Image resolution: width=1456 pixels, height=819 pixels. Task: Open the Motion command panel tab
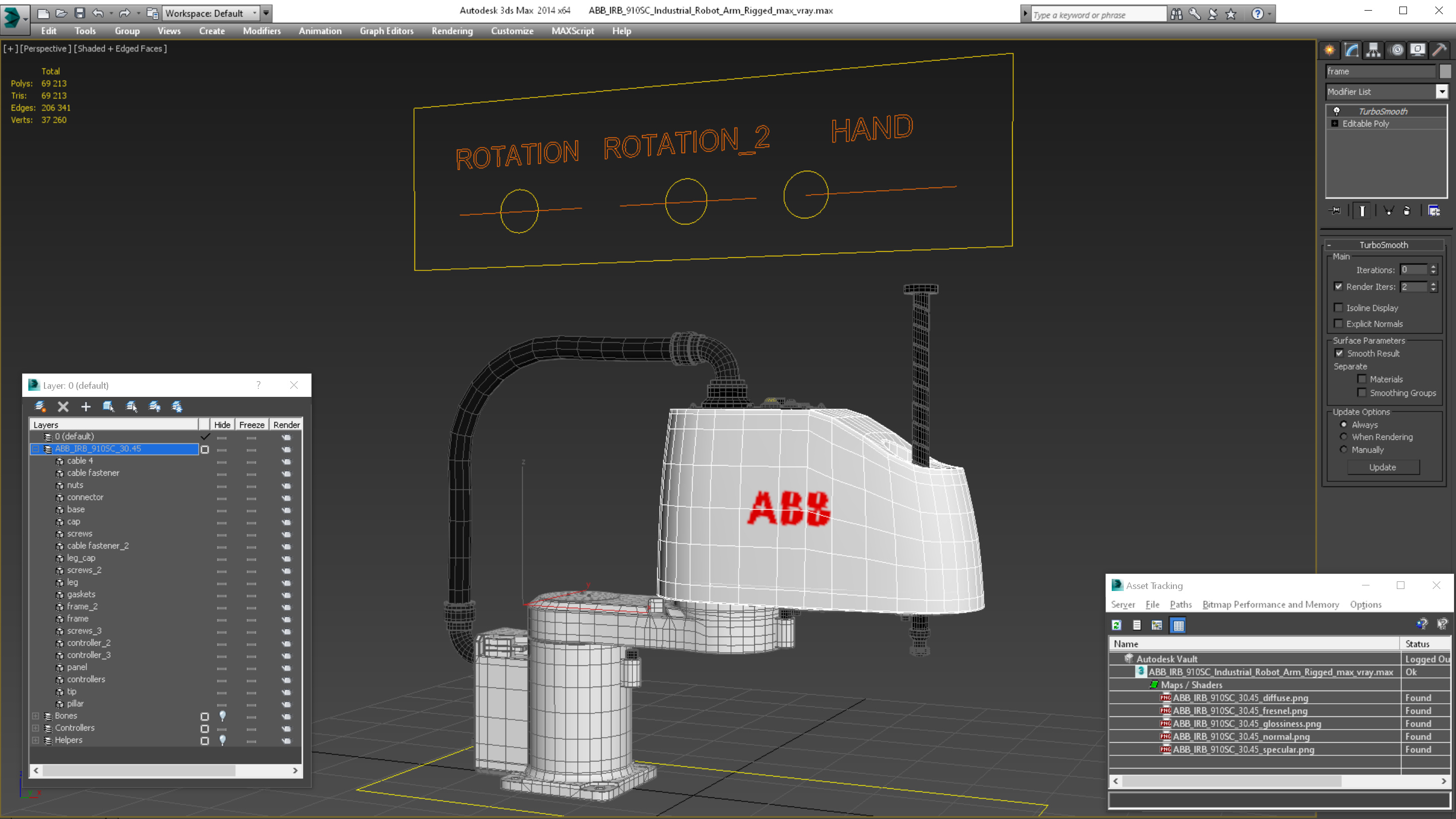1397,50
